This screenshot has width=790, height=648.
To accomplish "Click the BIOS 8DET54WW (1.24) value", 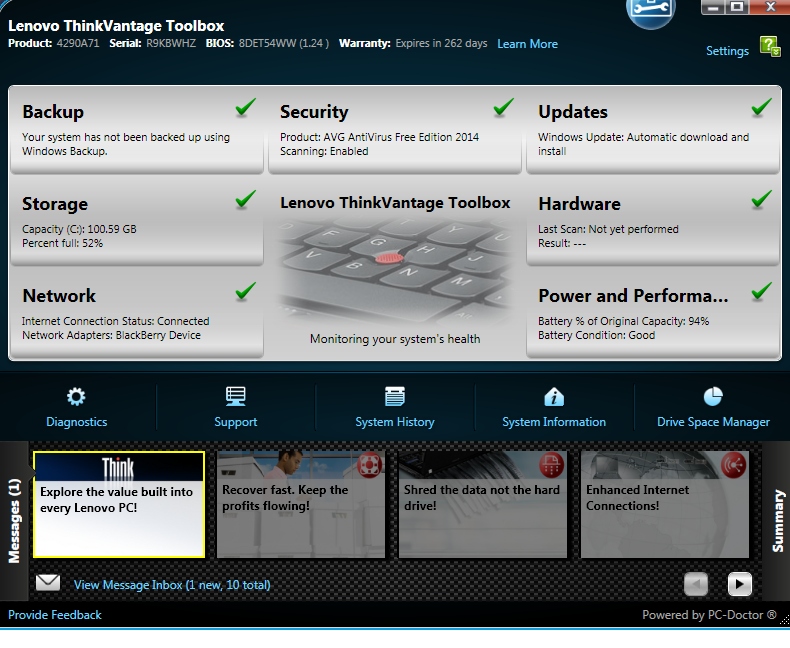I will [284, 43].
